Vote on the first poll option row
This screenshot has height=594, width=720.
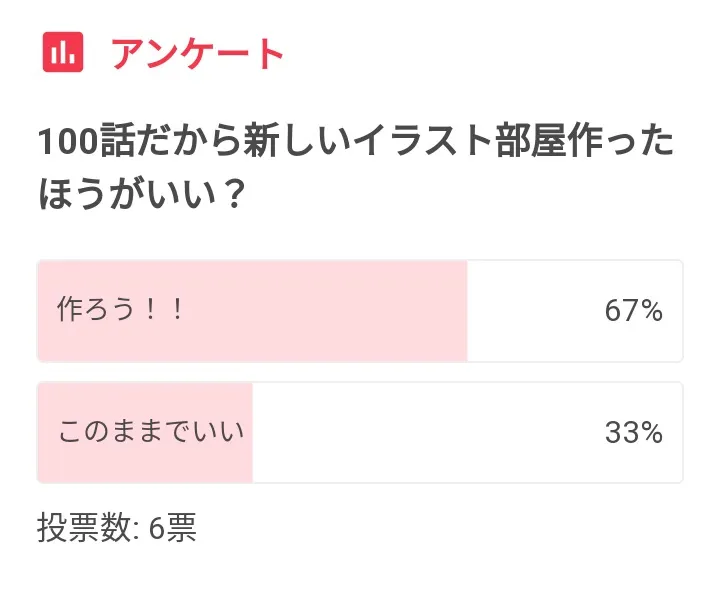360,311
